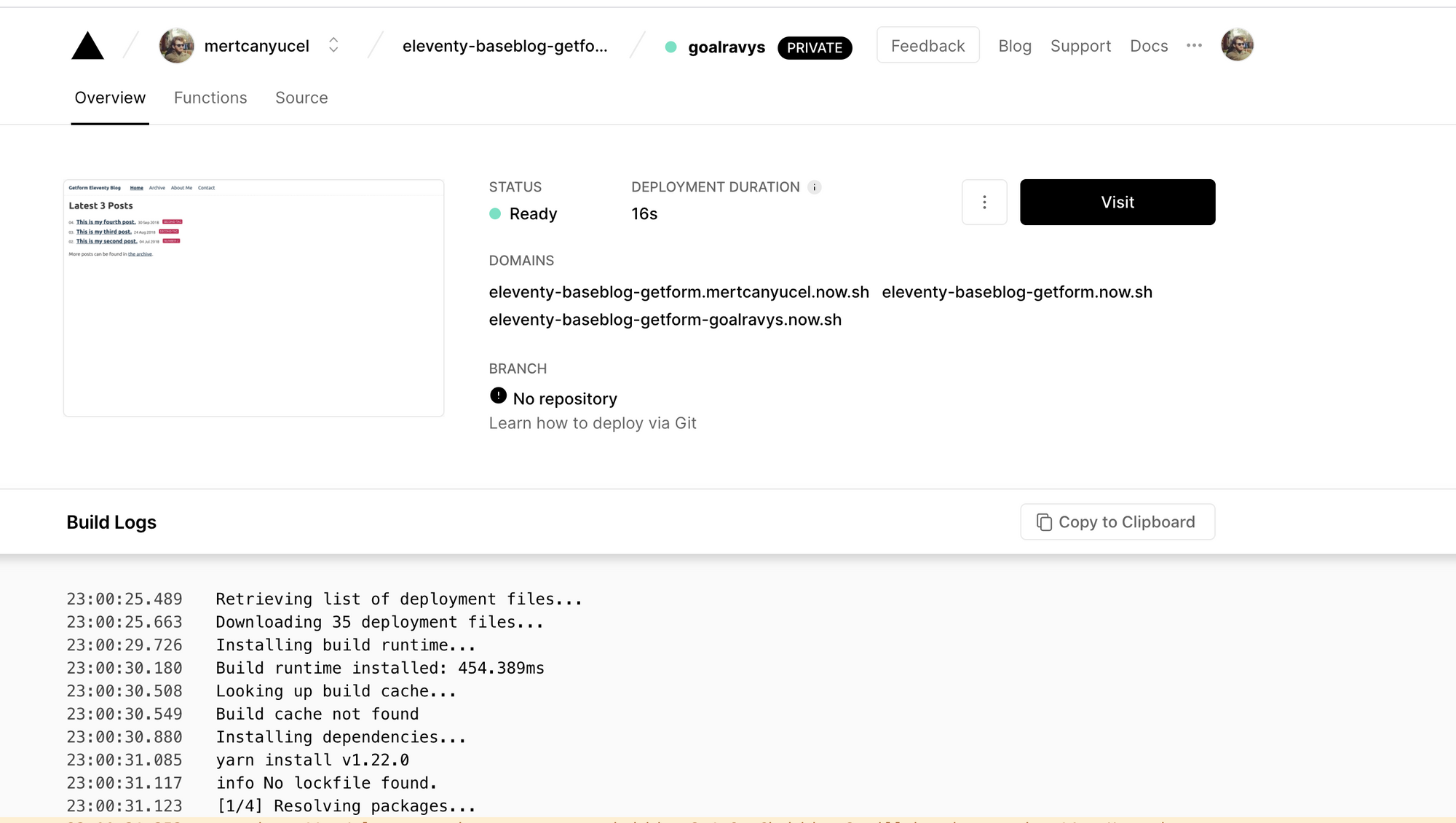Click the Vercel triangle logo icon

(89, 45)
